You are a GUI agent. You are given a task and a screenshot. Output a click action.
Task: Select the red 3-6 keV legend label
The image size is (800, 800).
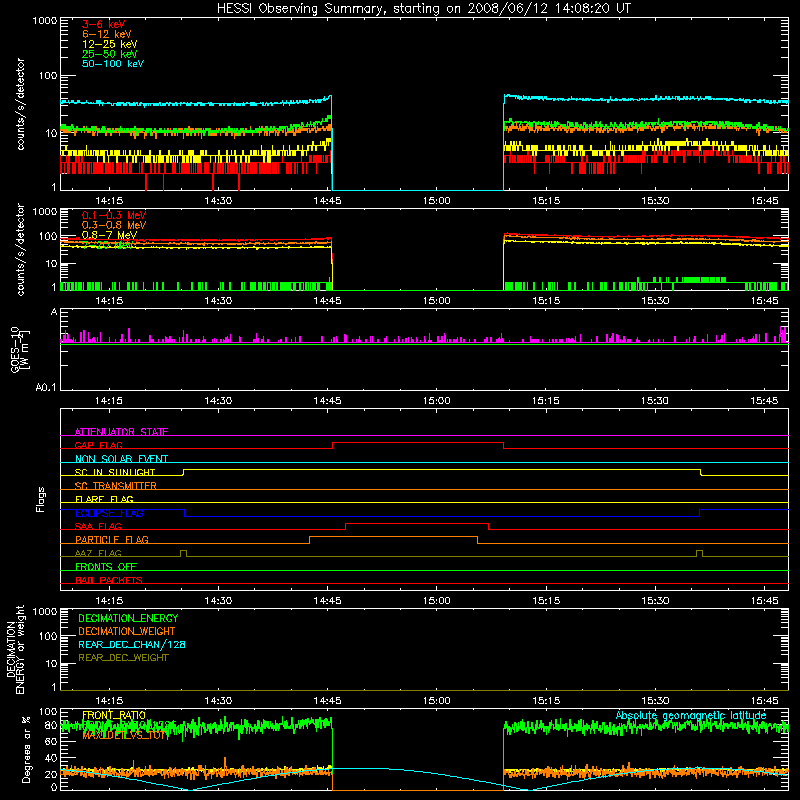point(103,24)
